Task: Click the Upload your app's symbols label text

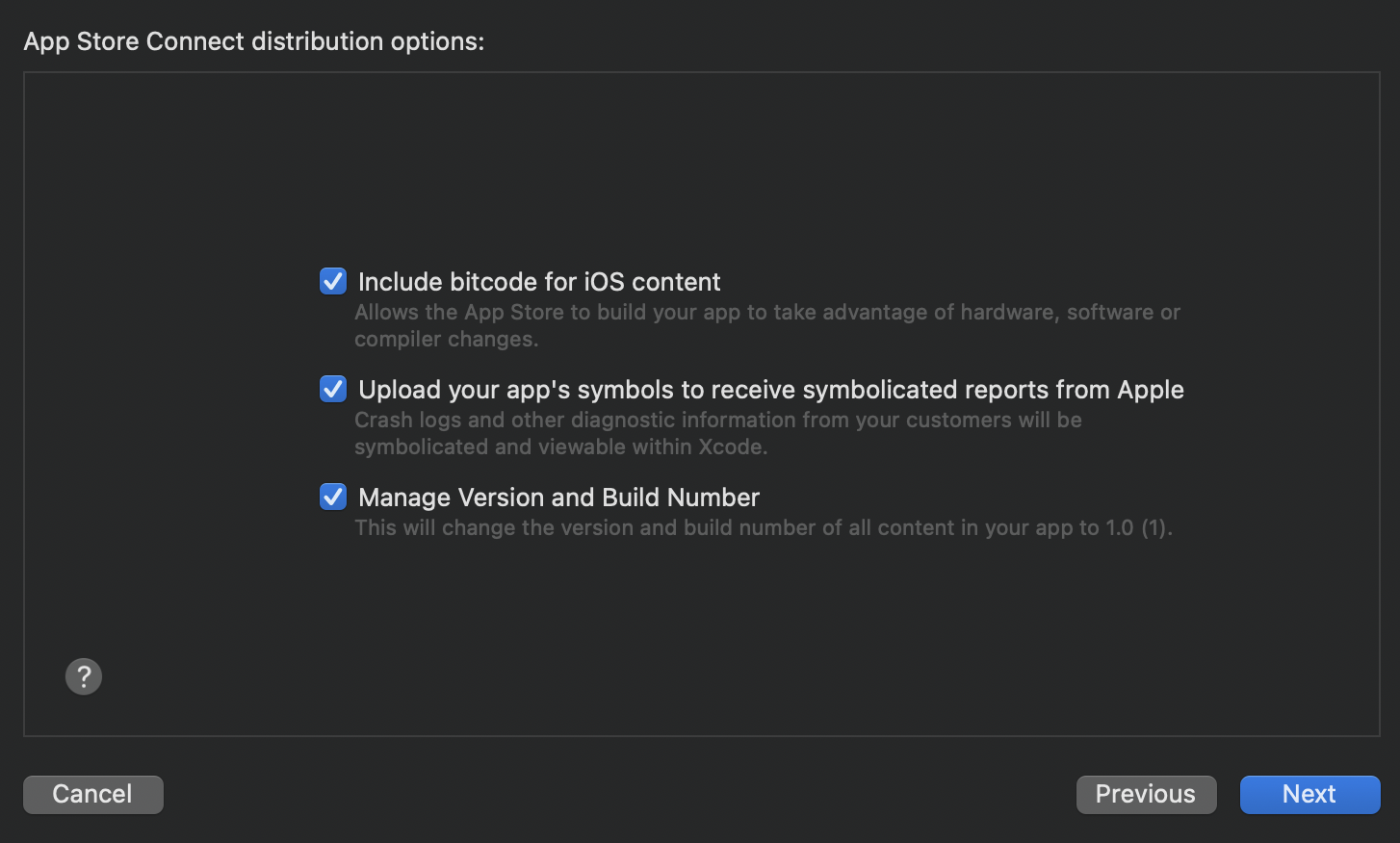Action: pos(770,389)
